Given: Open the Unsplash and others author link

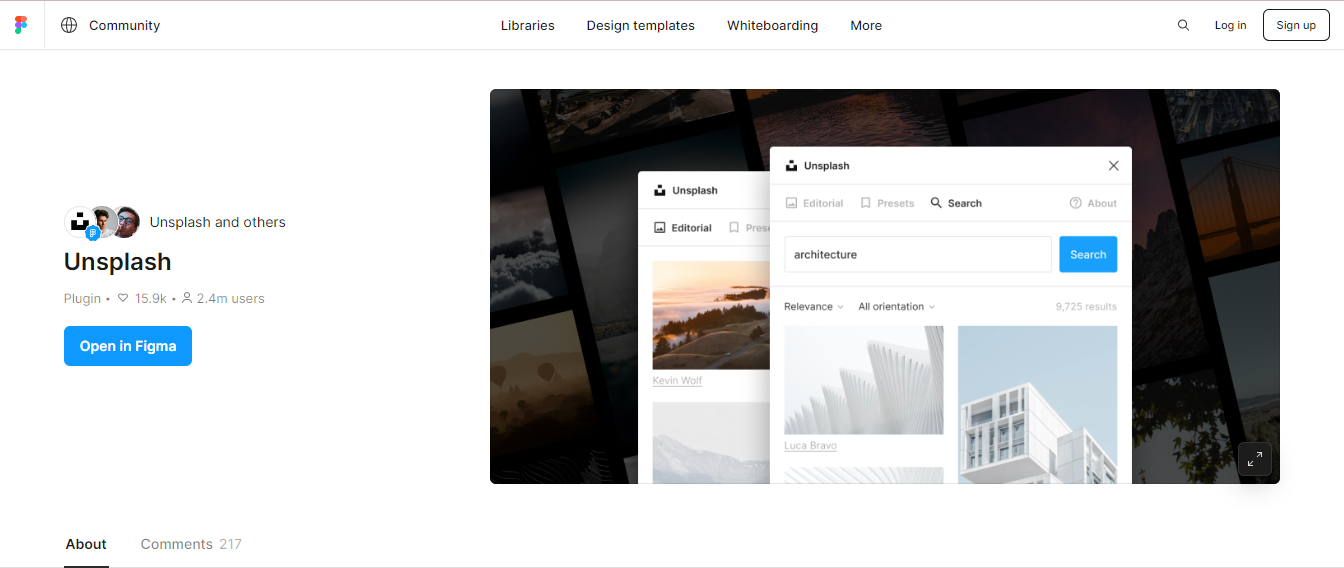Looking at the screenshot, I should (218, 222).
